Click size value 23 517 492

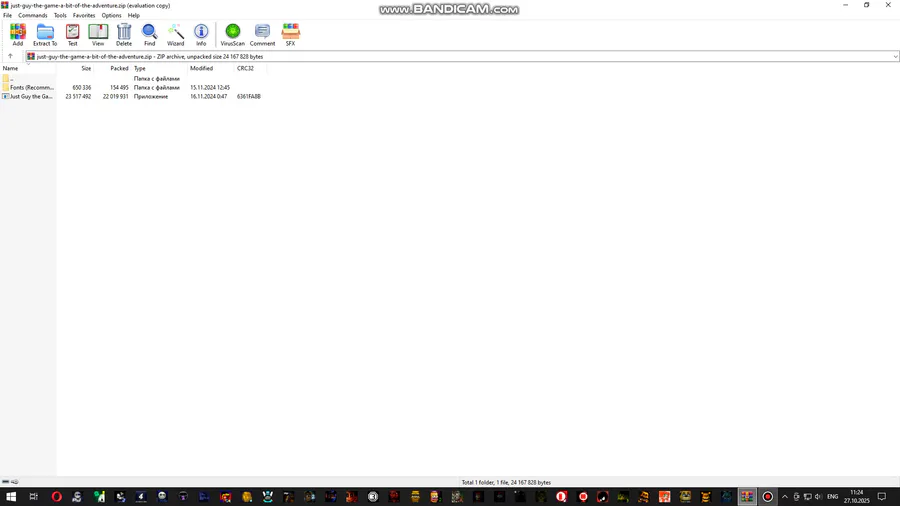coord(78,96)
